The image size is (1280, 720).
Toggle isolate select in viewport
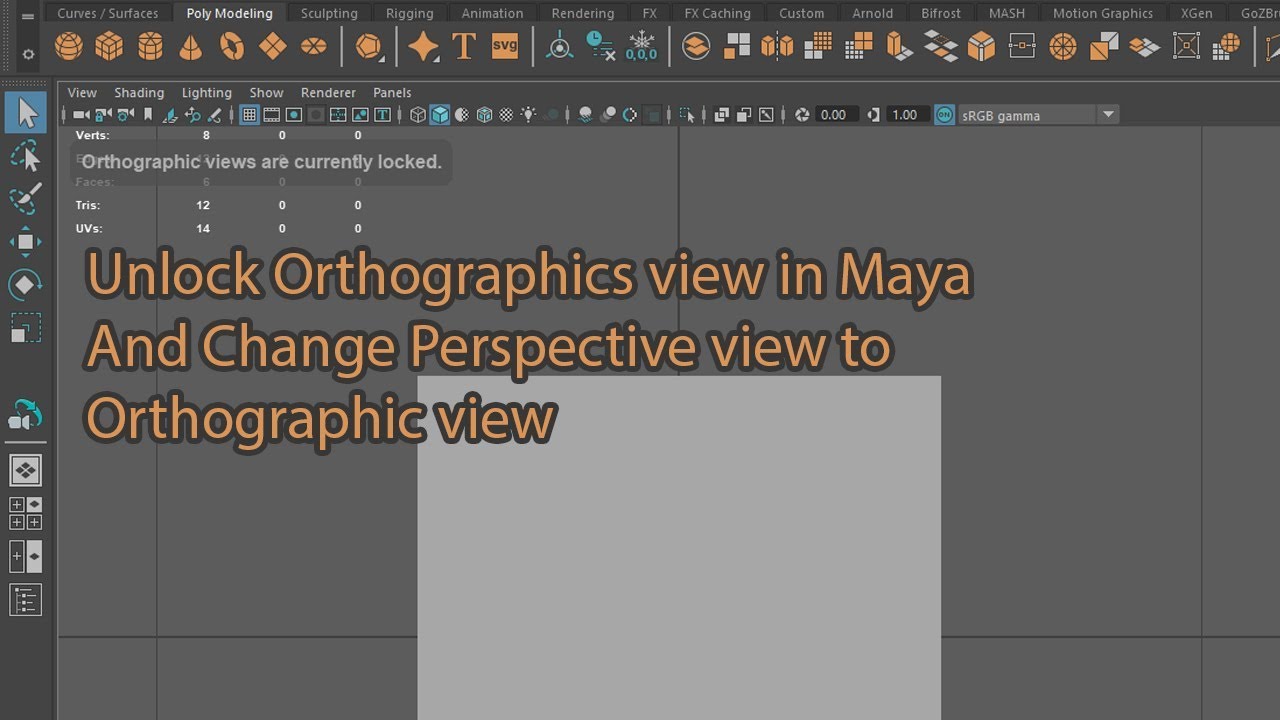(x=688, y=115)
